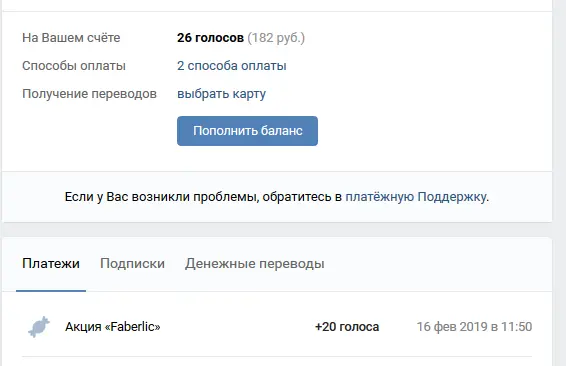Click the divider line below Faberlic payment row
This screenshot has width=566, height=366.
(x=277, y=357)
